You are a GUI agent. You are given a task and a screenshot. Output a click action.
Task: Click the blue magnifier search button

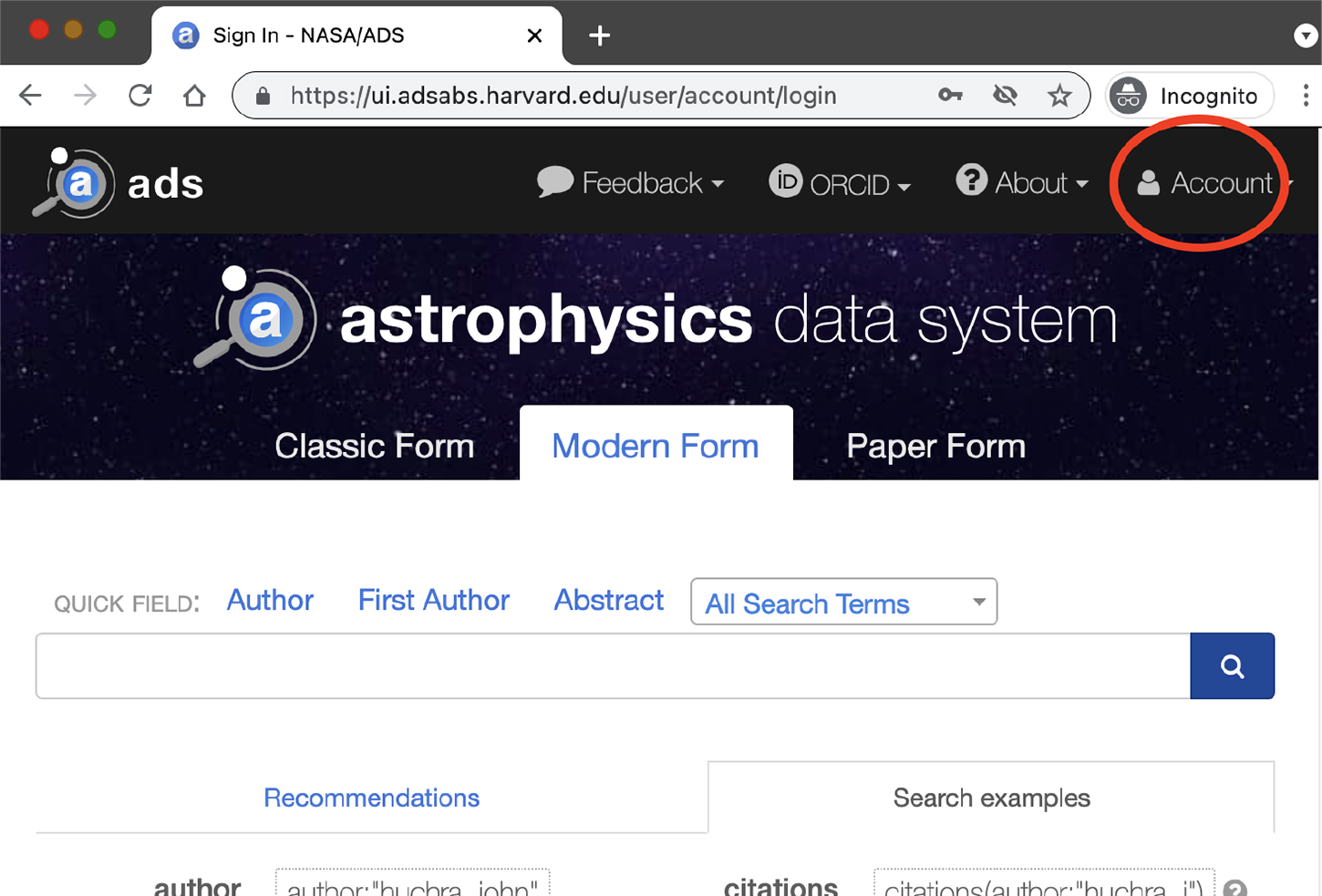point(1233,666)
